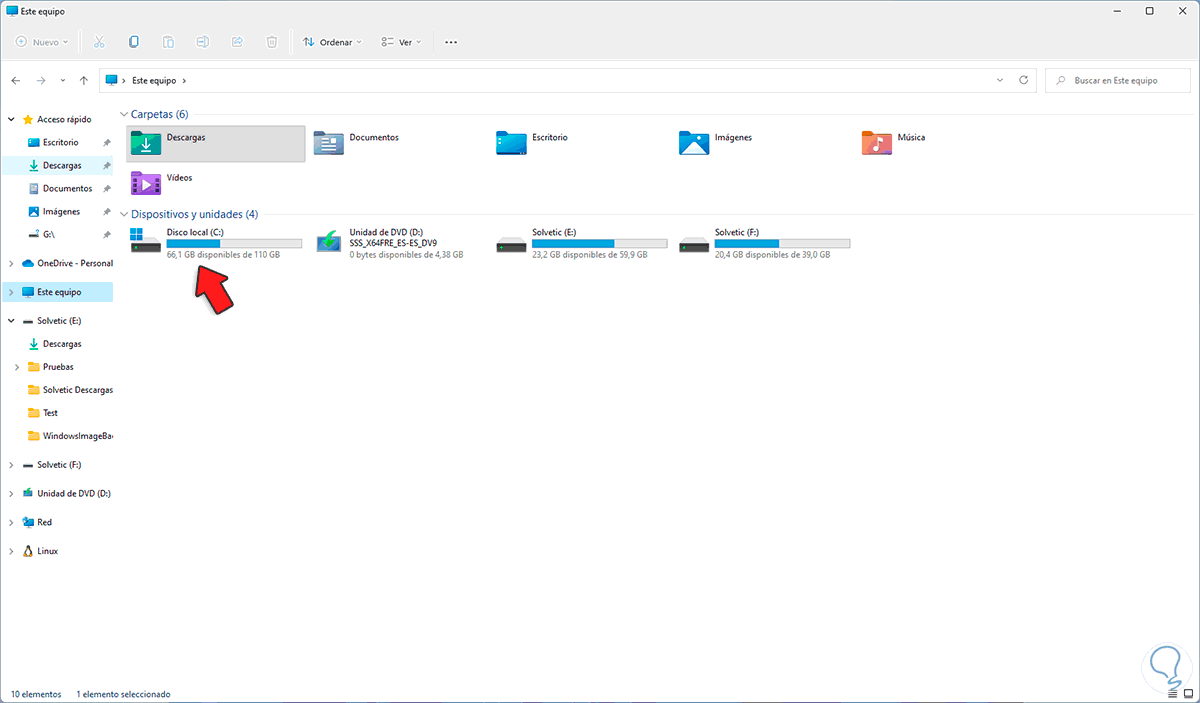Open the Ver view menu
Image resolution: width=1200 pixels, height=703 pixels.
click(402, 42)
